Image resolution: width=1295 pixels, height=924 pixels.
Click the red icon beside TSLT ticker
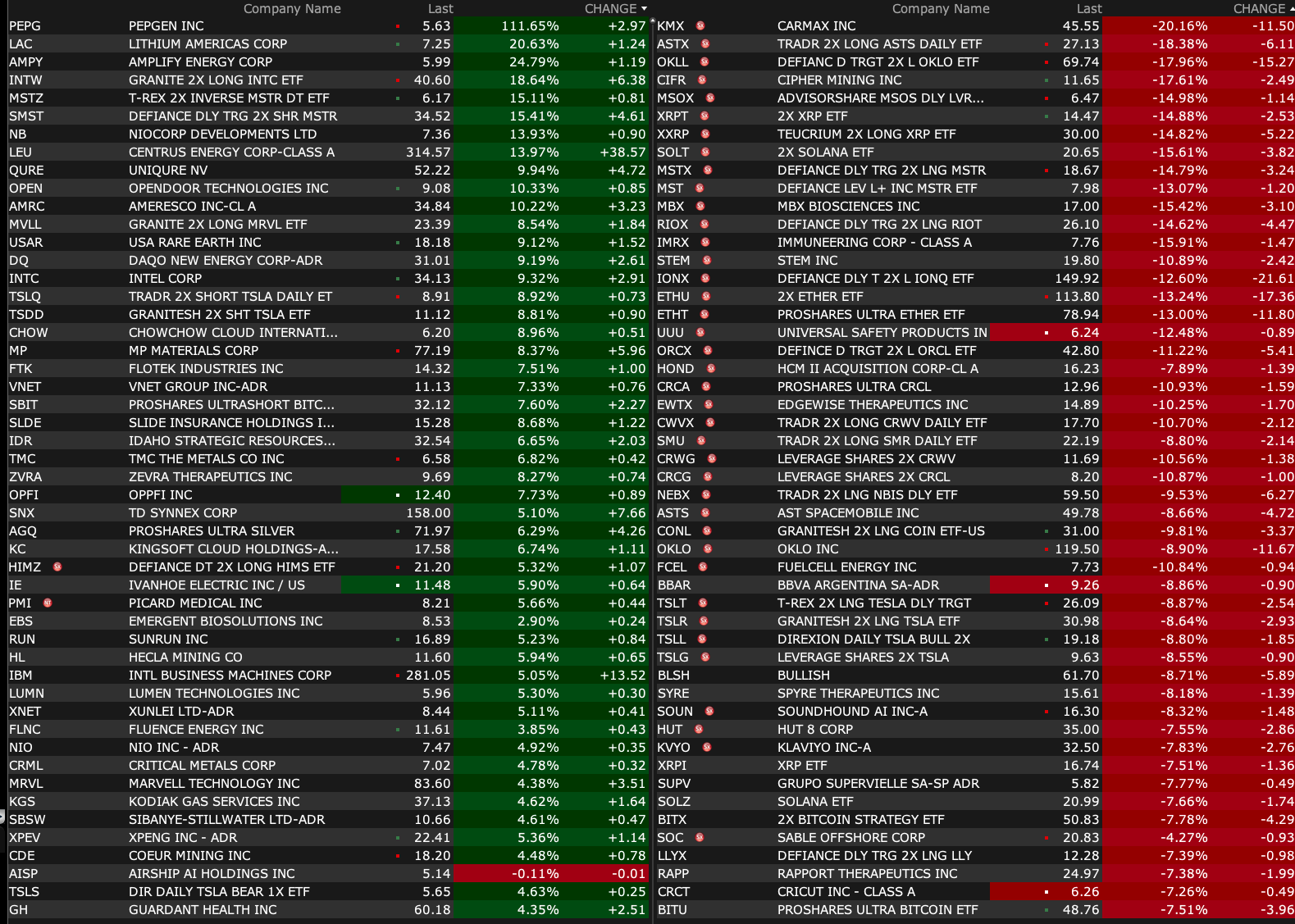[x=703, y=603]
